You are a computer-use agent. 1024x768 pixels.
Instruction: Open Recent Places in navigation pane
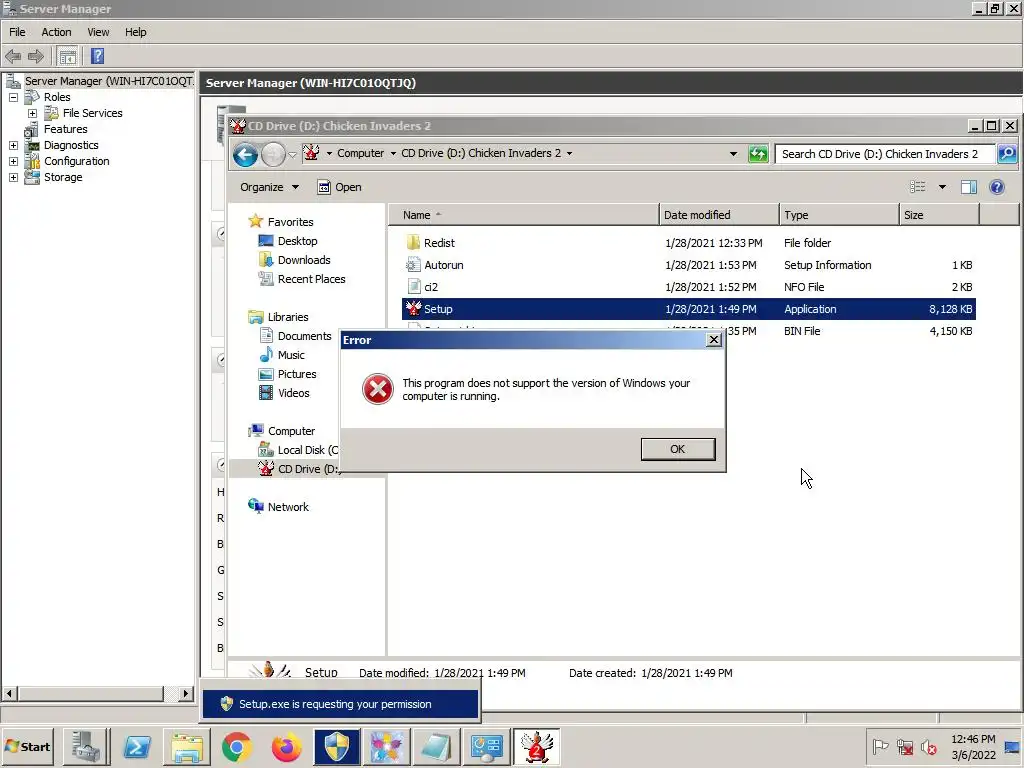[x=312, y=279]
